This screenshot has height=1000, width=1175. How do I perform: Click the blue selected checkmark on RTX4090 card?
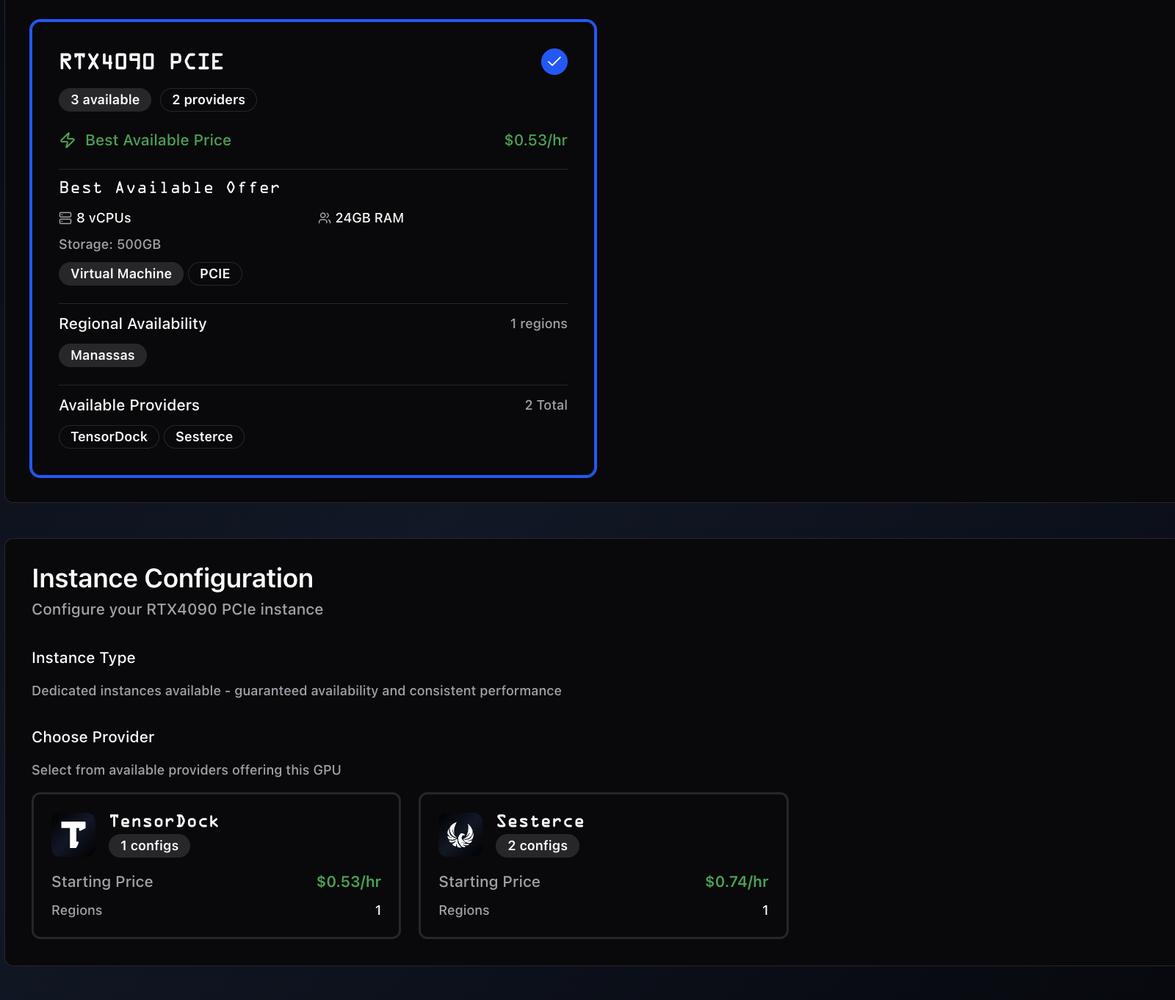pos(554,62)
